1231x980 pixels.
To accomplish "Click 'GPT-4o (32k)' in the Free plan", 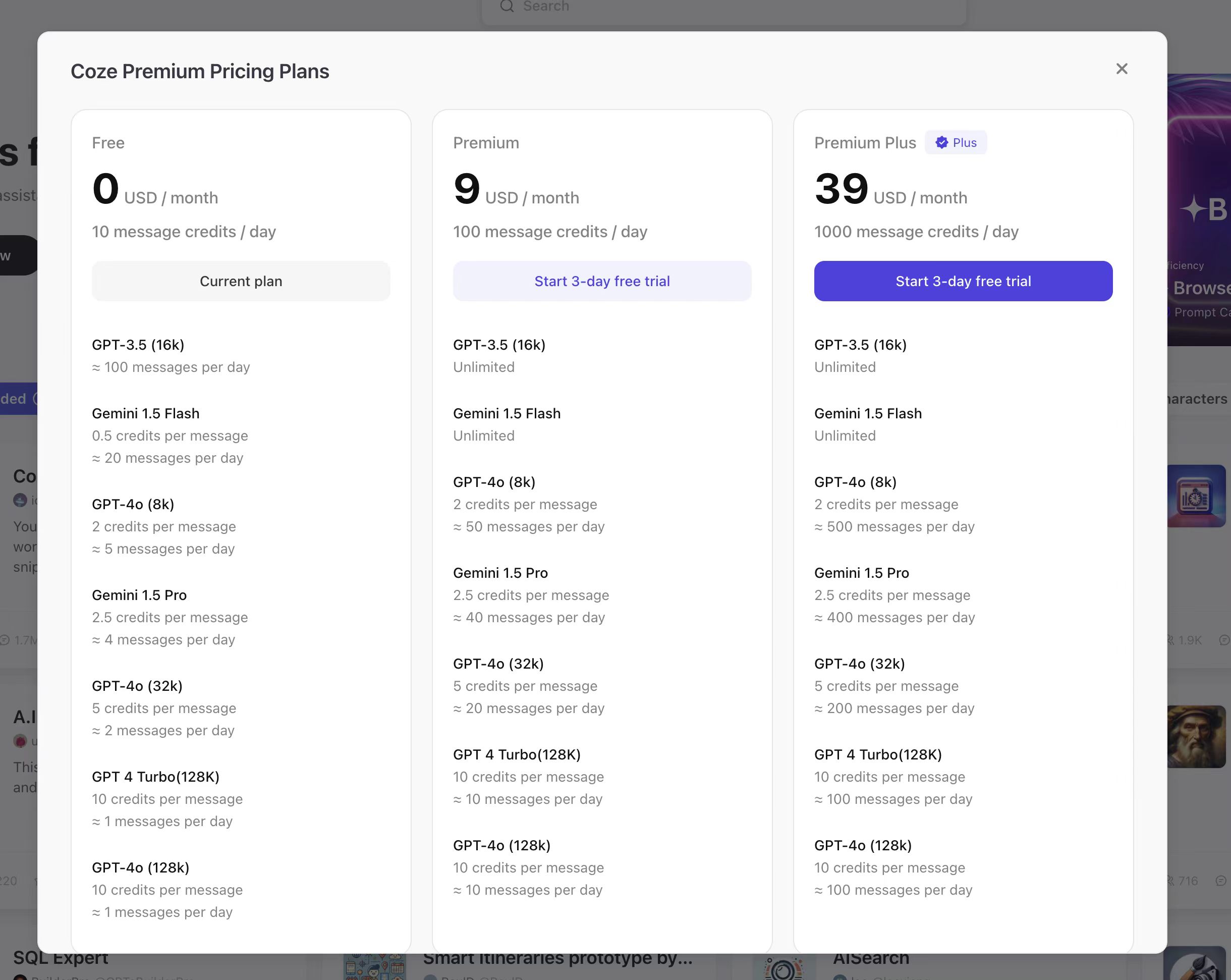I will (x=137, y=686).
